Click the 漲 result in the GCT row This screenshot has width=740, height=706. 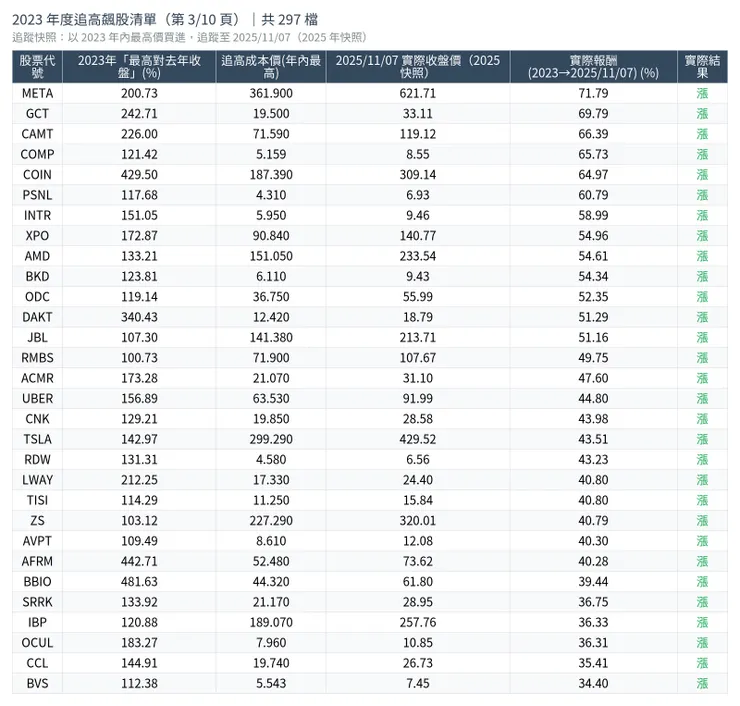click(702, 113)
